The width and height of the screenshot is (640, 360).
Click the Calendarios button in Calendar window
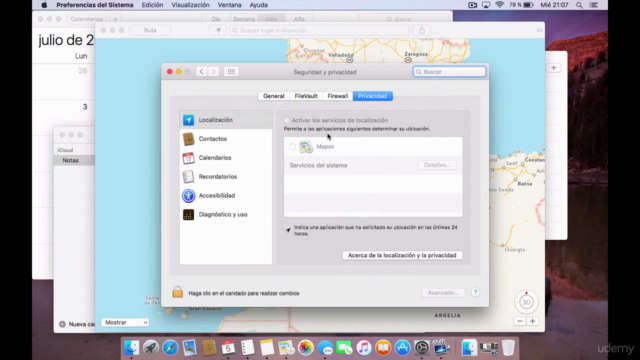click(87, 19)
